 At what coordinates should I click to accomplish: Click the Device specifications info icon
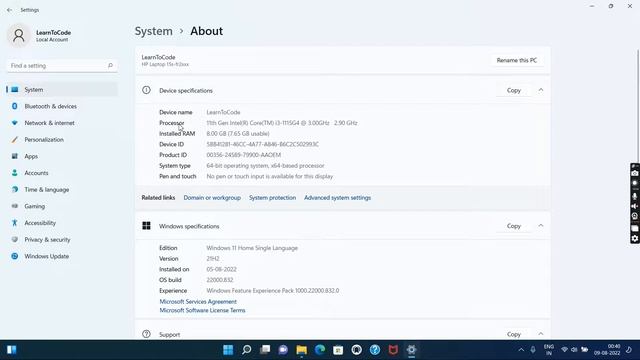[x=146, y=90]
